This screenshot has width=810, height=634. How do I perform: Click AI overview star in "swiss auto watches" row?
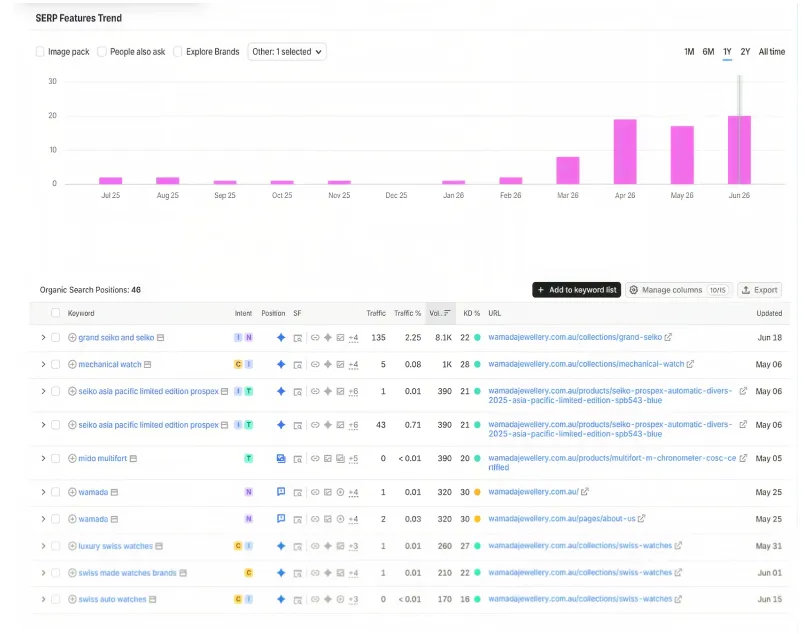[281, 599]
